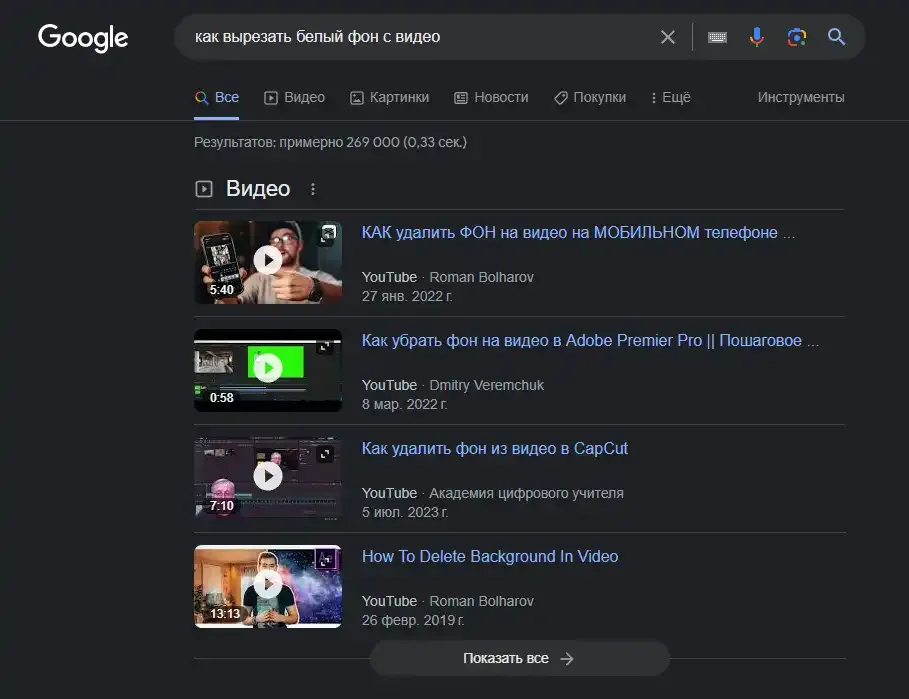Play the 0:58 Adobe Premier video
The height and width of the screenshot is (699, 909).
click(x=268, y=370)
